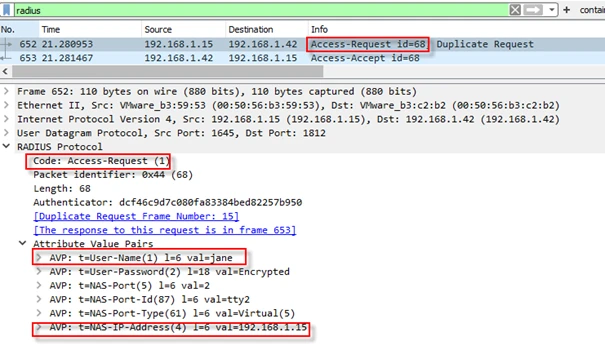Open response in frame 653 link
This screenshot has height=363, width=605.
coord(165,230)
